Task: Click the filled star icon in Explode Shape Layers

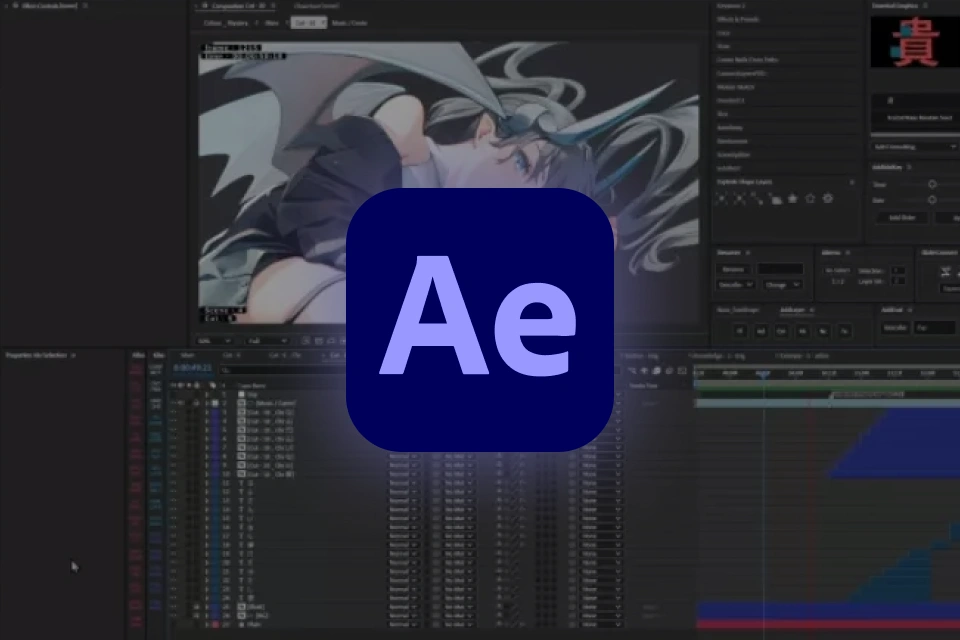Action: coord(792,198)
